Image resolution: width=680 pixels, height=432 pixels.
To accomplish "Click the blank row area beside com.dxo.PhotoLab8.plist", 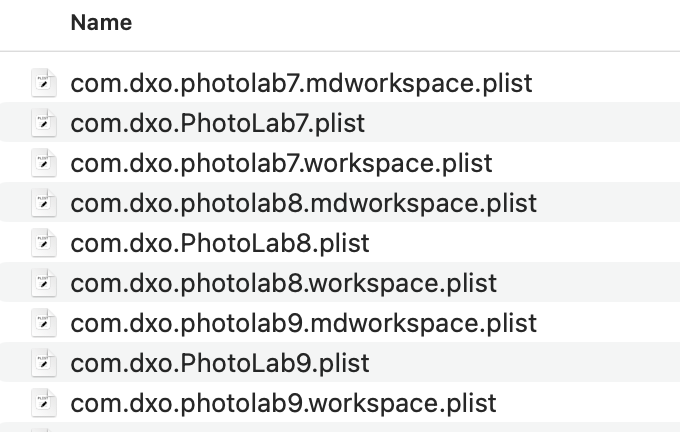I will pyautogui.click(x=525, y=242).
